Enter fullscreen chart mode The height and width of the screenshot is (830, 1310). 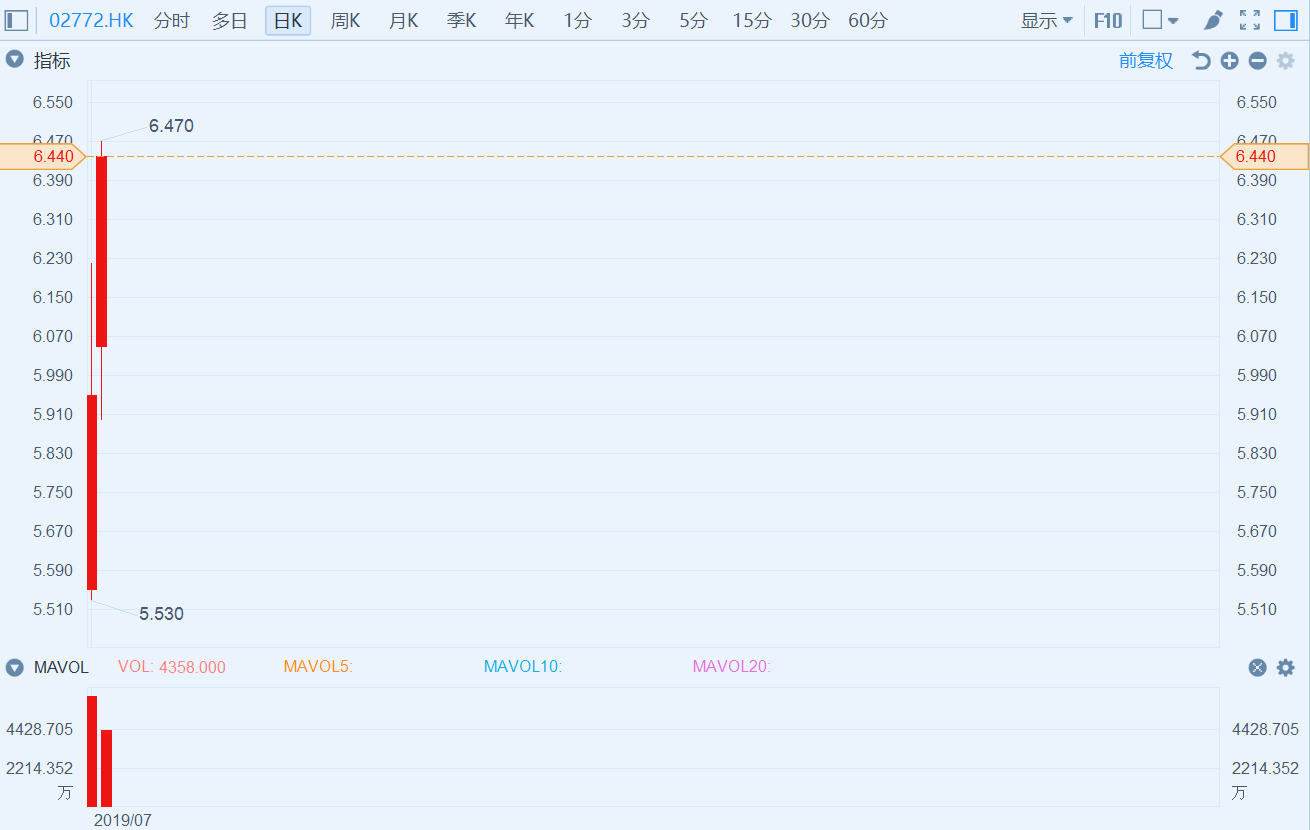(1250, 20)
